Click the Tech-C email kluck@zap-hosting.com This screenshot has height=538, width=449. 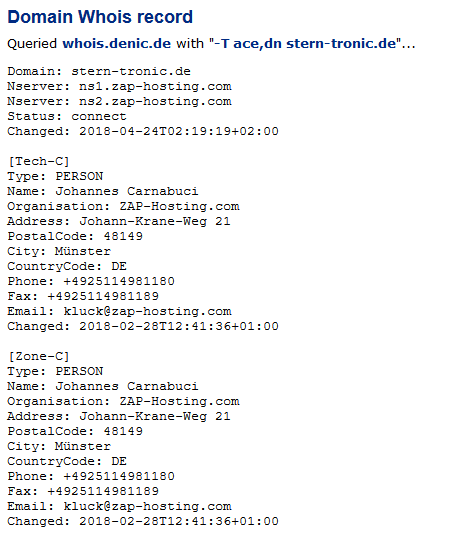coord(147,311)
